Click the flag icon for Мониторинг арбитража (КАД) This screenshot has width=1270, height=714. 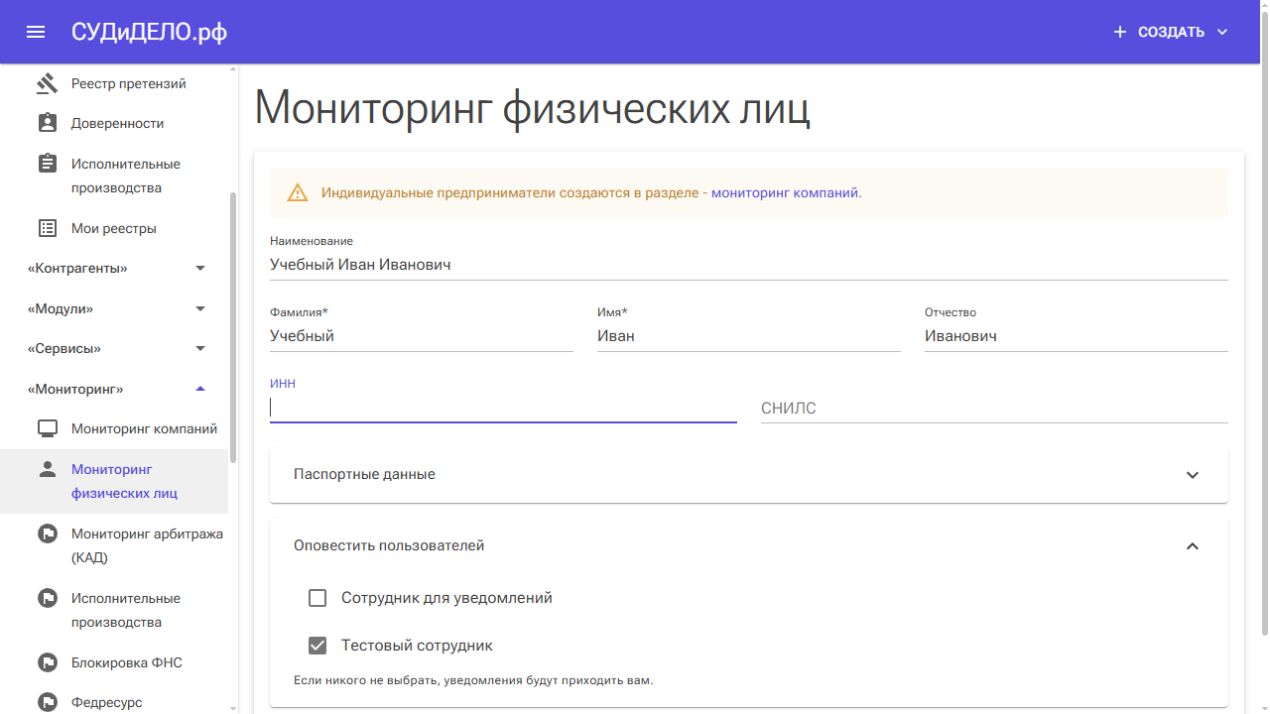pyautogui.click(x=47, y=534)
